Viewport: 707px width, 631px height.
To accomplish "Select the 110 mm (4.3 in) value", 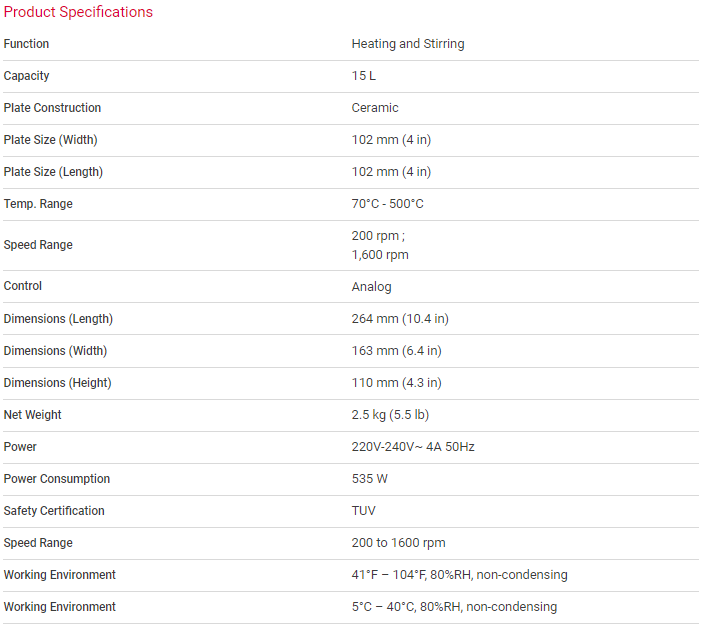I will coord(397,383).
